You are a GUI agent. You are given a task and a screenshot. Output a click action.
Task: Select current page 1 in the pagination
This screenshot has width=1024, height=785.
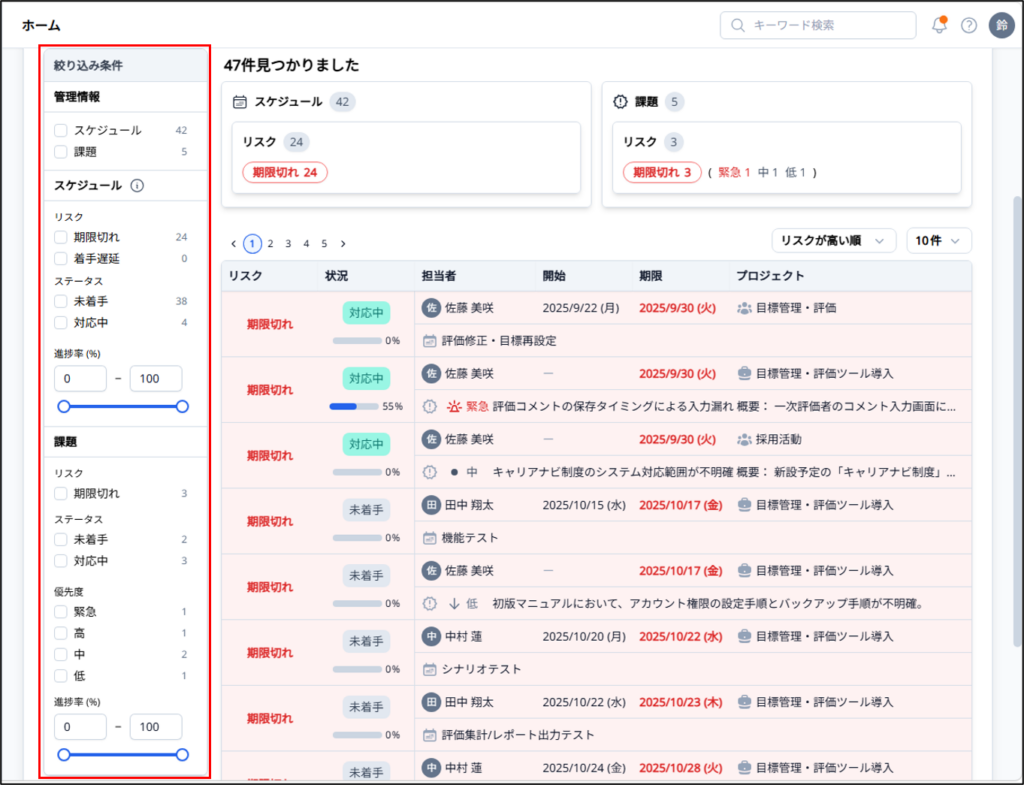(x=252, y=244)
